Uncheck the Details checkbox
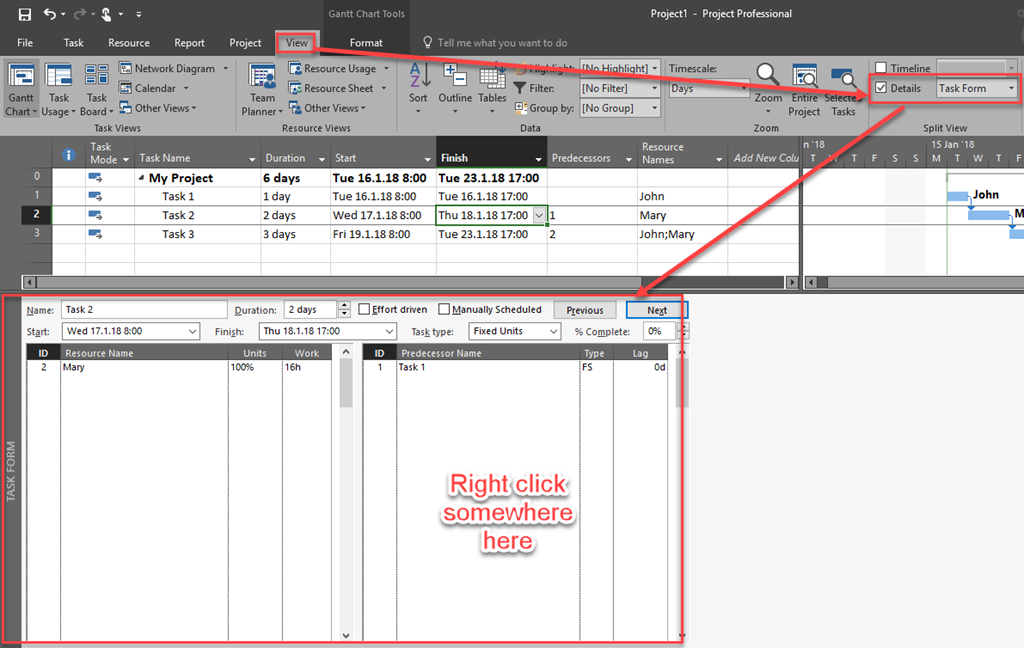1024x648 pixels. (881, 88)
